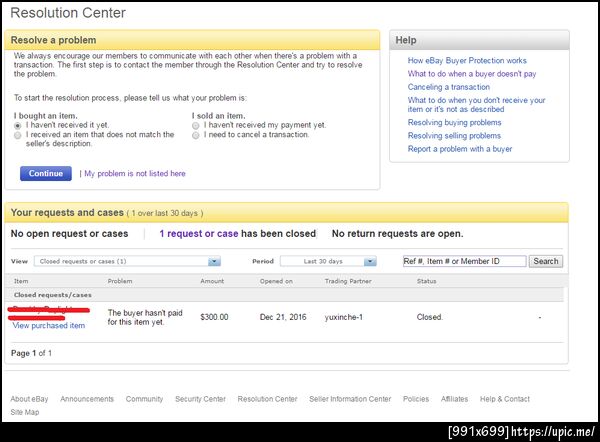Click the Trading Partner column header
The width and height of the screenshot is (600, 442).
348,281
